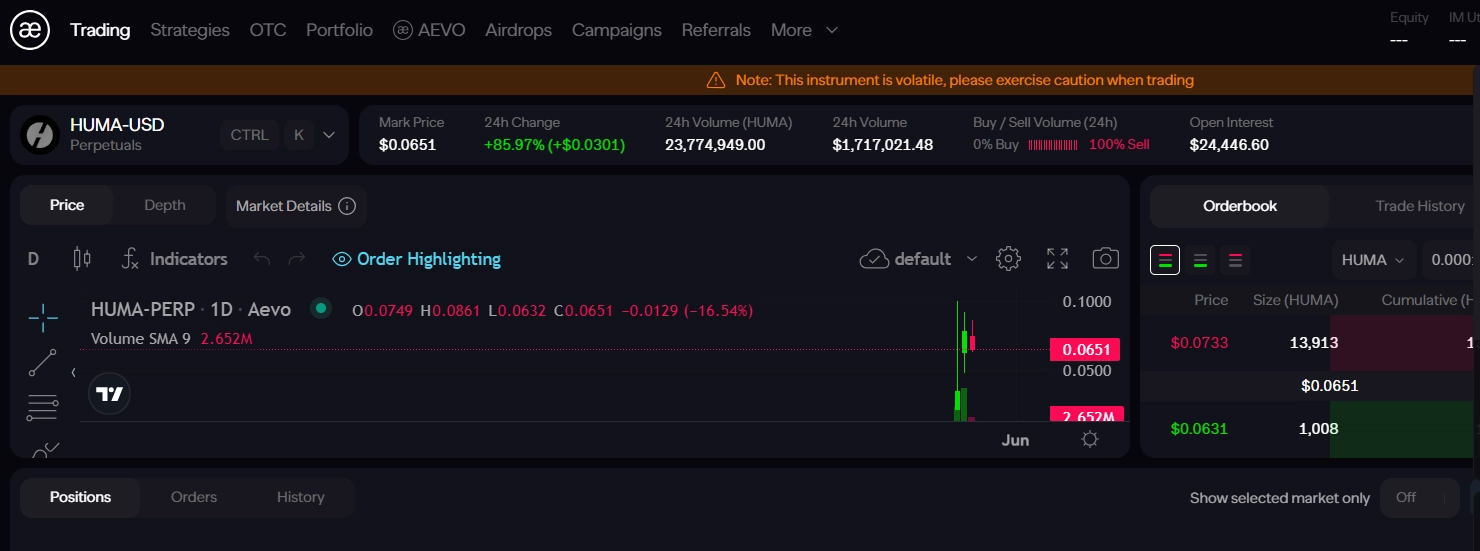Image resolution: width=1480 pixels, height=551 pixels.
Task: Click the 0.0651 price axis label
Action: coord(1085,350)
